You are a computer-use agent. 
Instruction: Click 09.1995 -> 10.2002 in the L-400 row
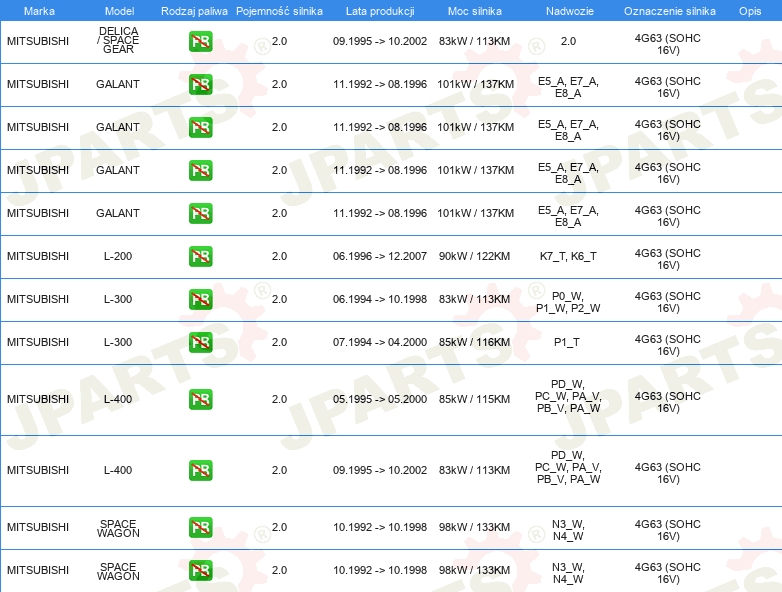pos(380,470)
